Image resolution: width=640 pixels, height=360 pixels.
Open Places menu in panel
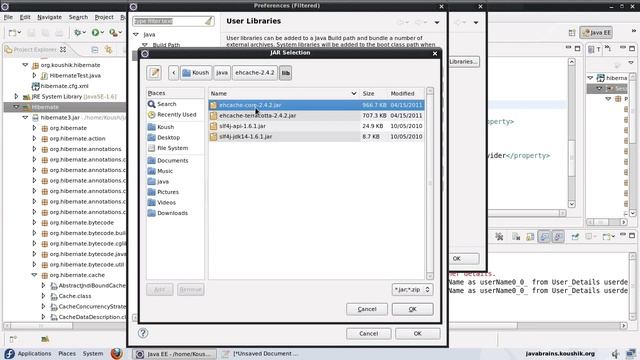click(x=67, y=353)
